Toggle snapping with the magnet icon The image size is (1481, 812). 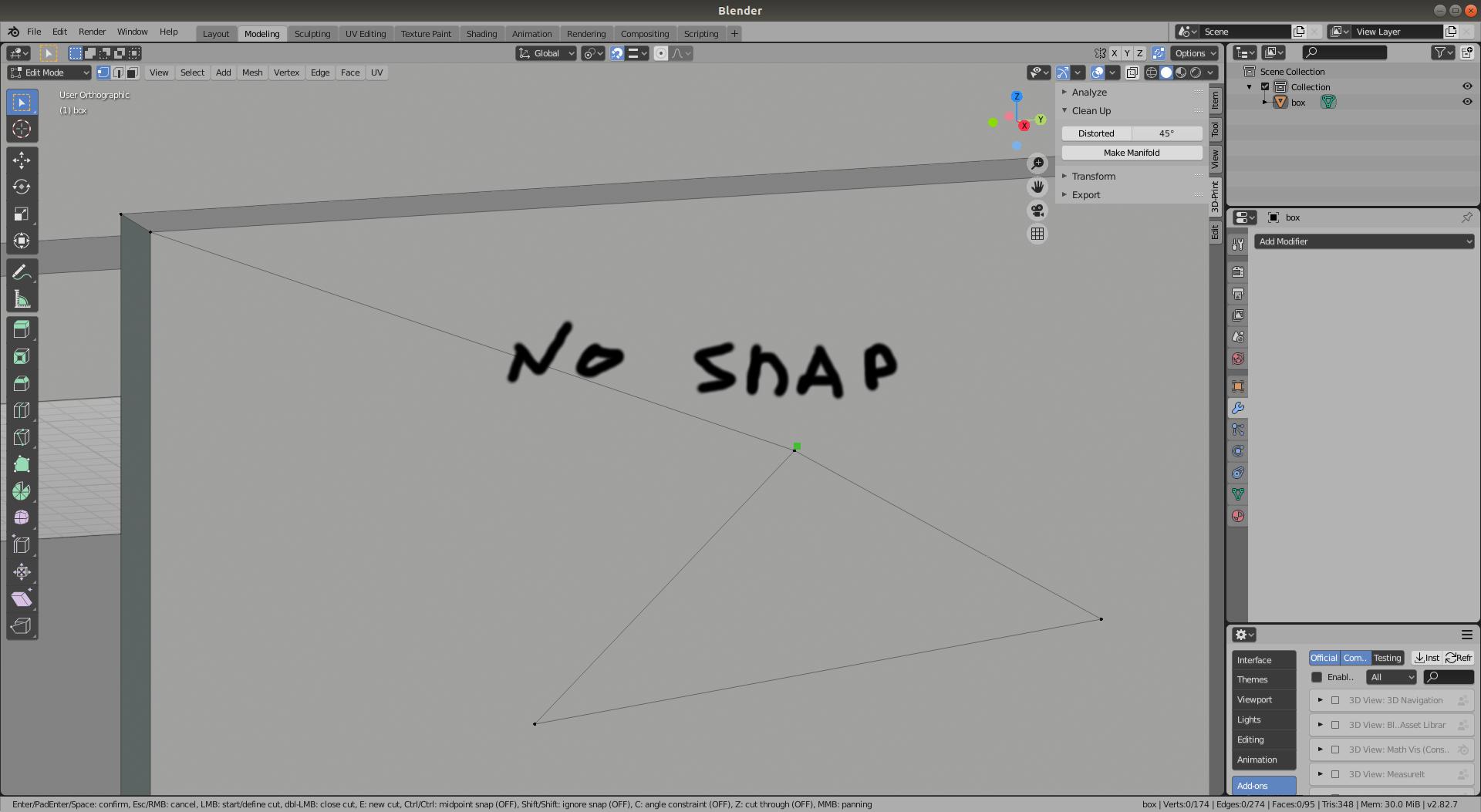point(617,53)
